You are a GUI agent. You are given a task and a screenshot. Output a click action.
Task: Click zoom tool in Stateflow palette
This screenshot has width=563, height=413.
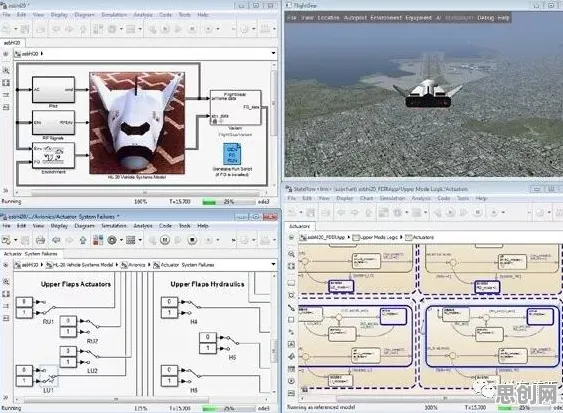click(291, 254)
